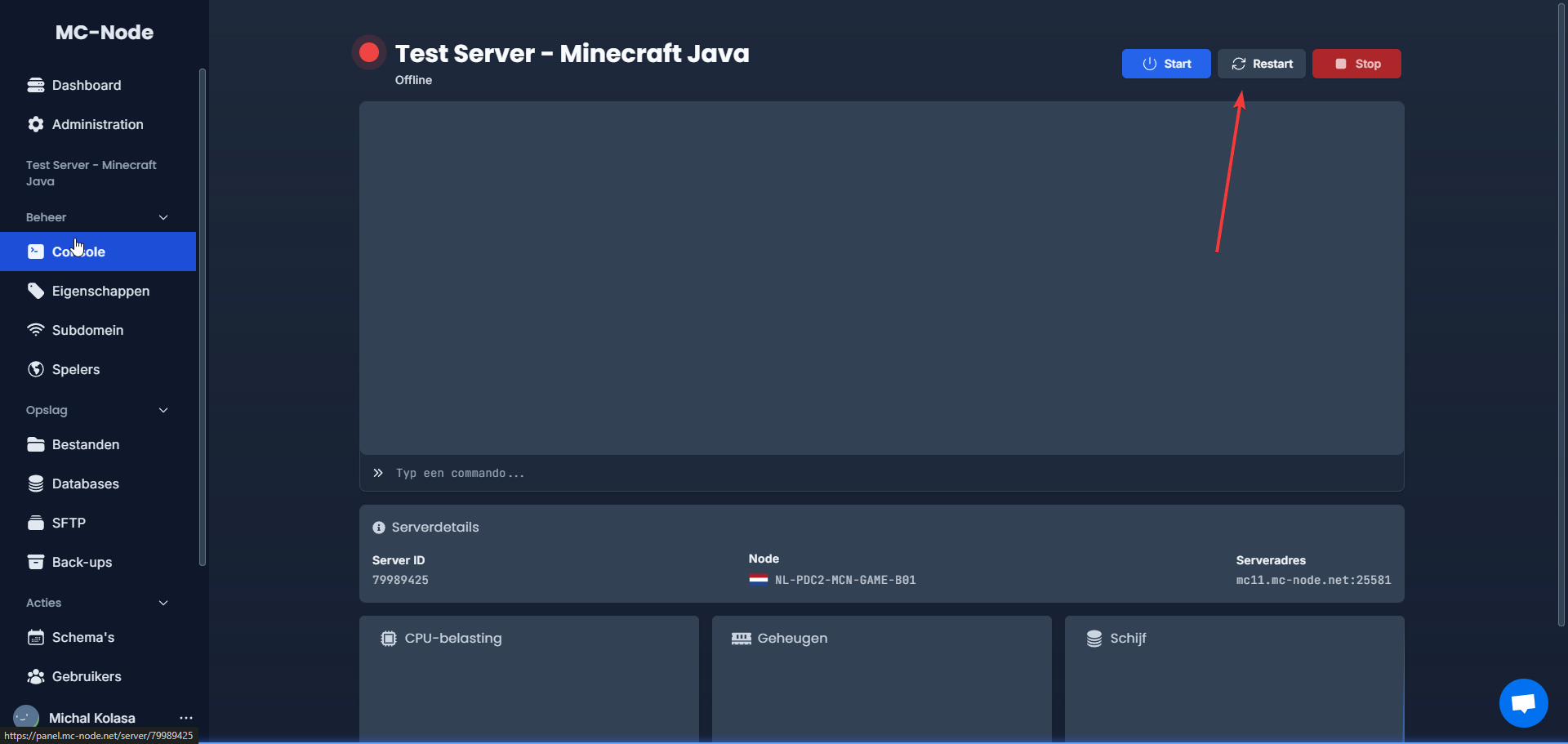Image resolution: width=1568 pixels, height=744 pixels.
Task: Click the Michal Kolasa user name
Action: (x=92, y=718)
